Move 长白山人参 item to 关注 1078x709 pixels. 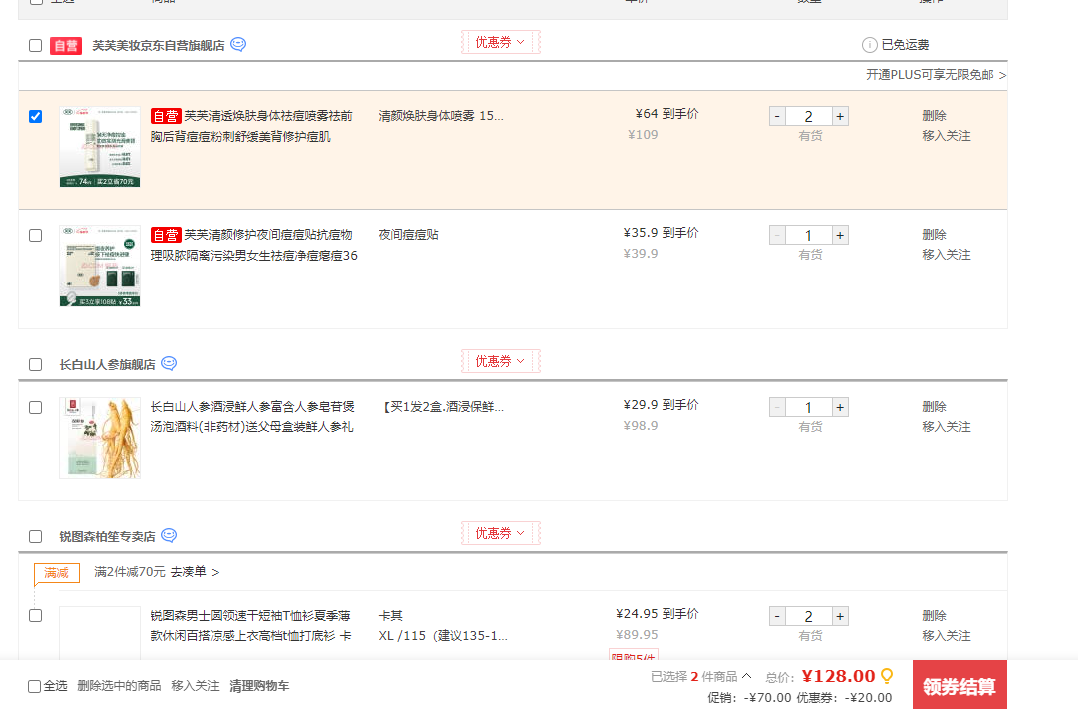point(946,427)
